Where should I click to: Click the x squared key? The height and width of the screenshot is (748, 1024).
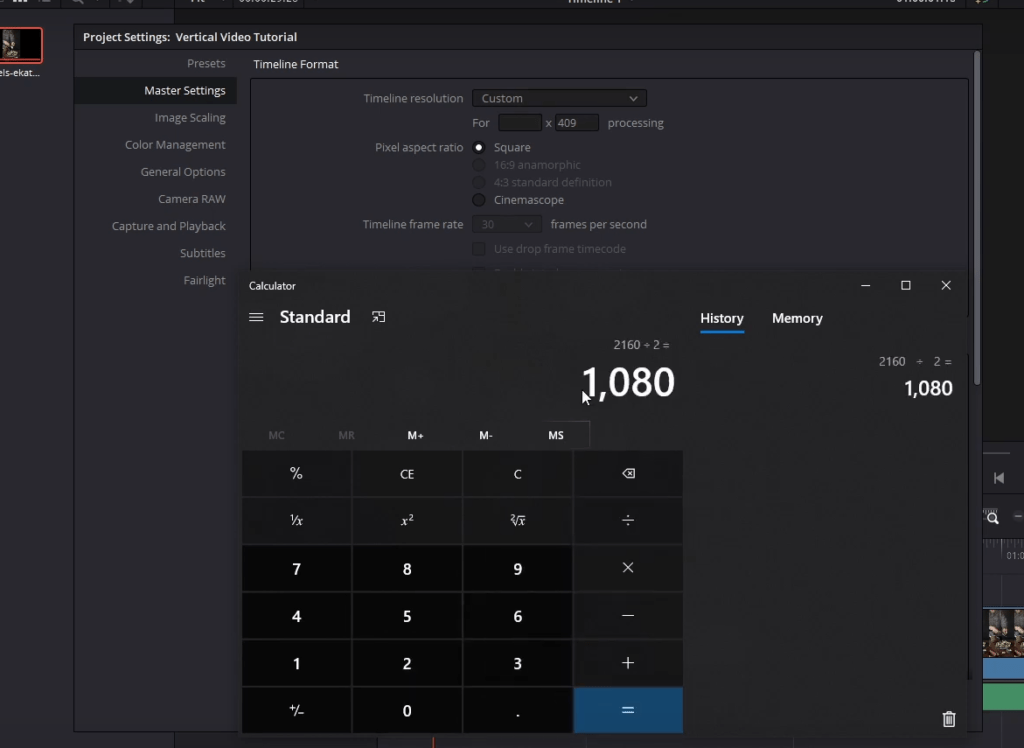pos(407,521)
